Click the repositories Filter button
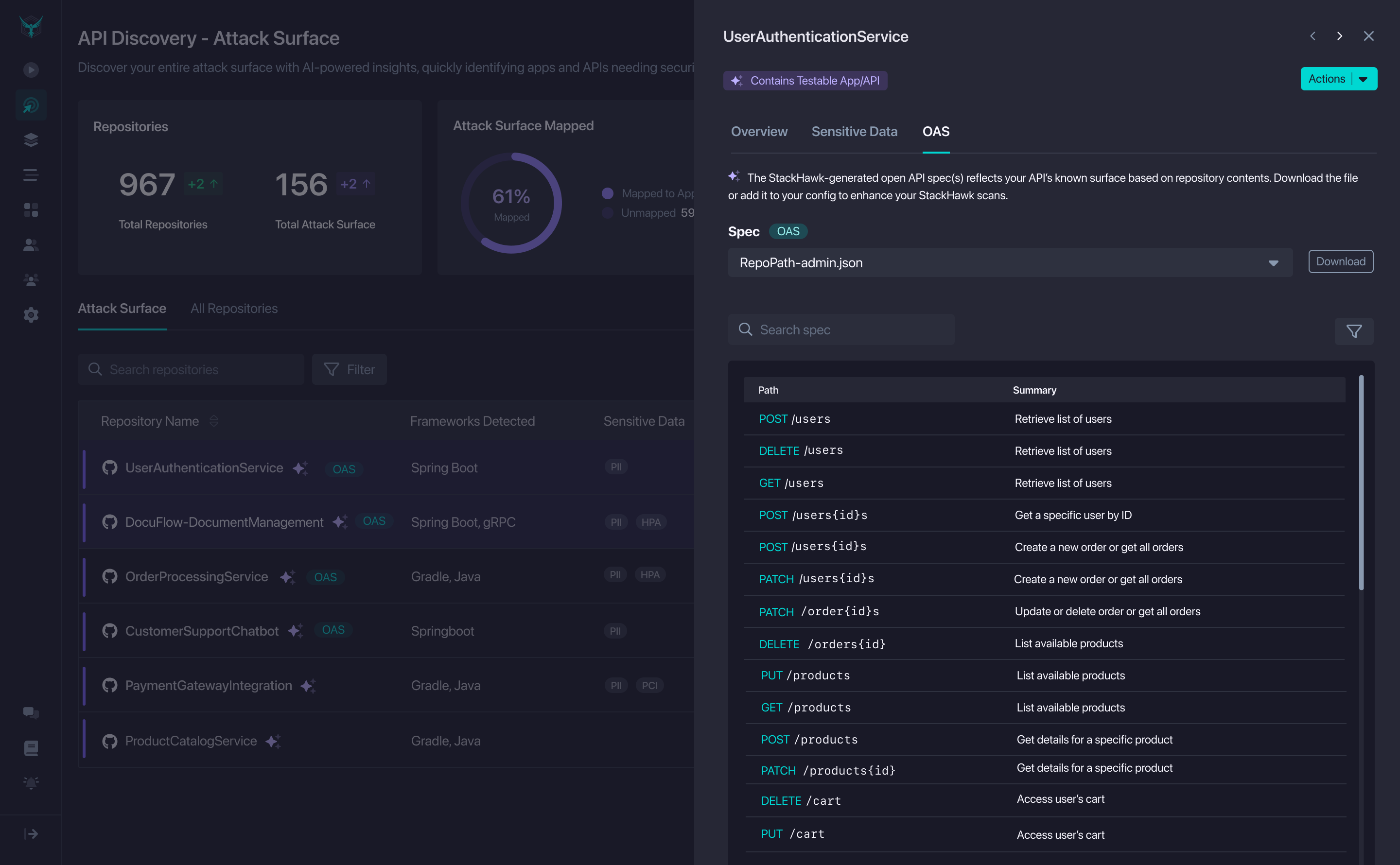Image resolution: width=1400 pixels, height=865 pixels. click(349, 370)
